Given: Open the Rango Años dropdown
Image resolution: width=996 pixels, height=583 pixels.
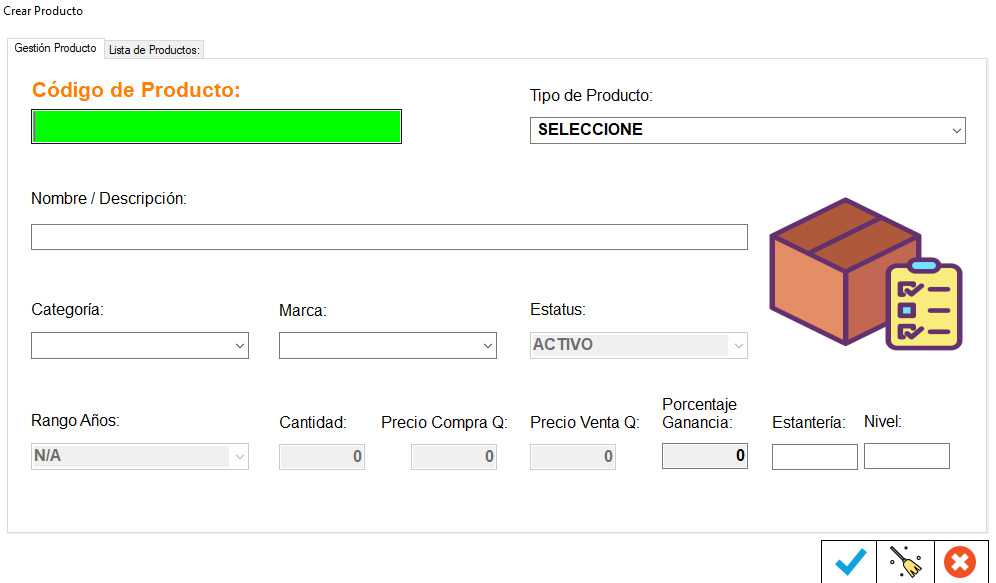Looking at the screenshot, I should (140, 457).
